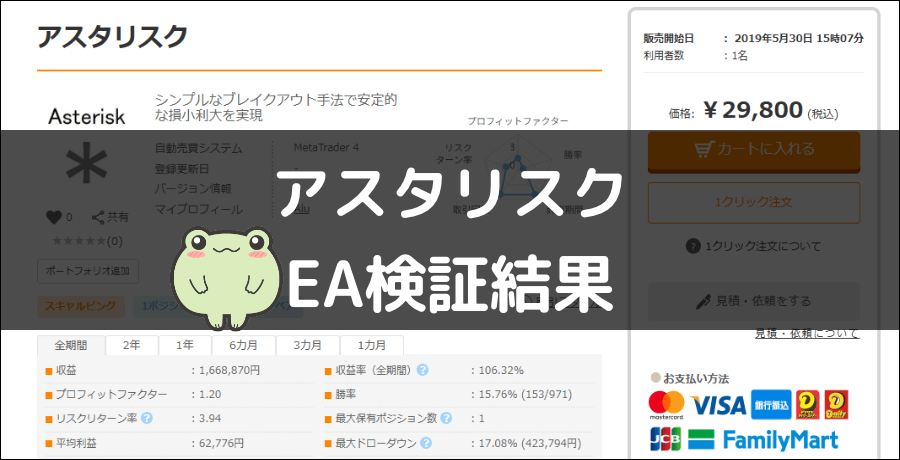Click the ポートフォリオ追加 button
The image size is (900, 460).
pyautogui.click(x=88, y=272)
